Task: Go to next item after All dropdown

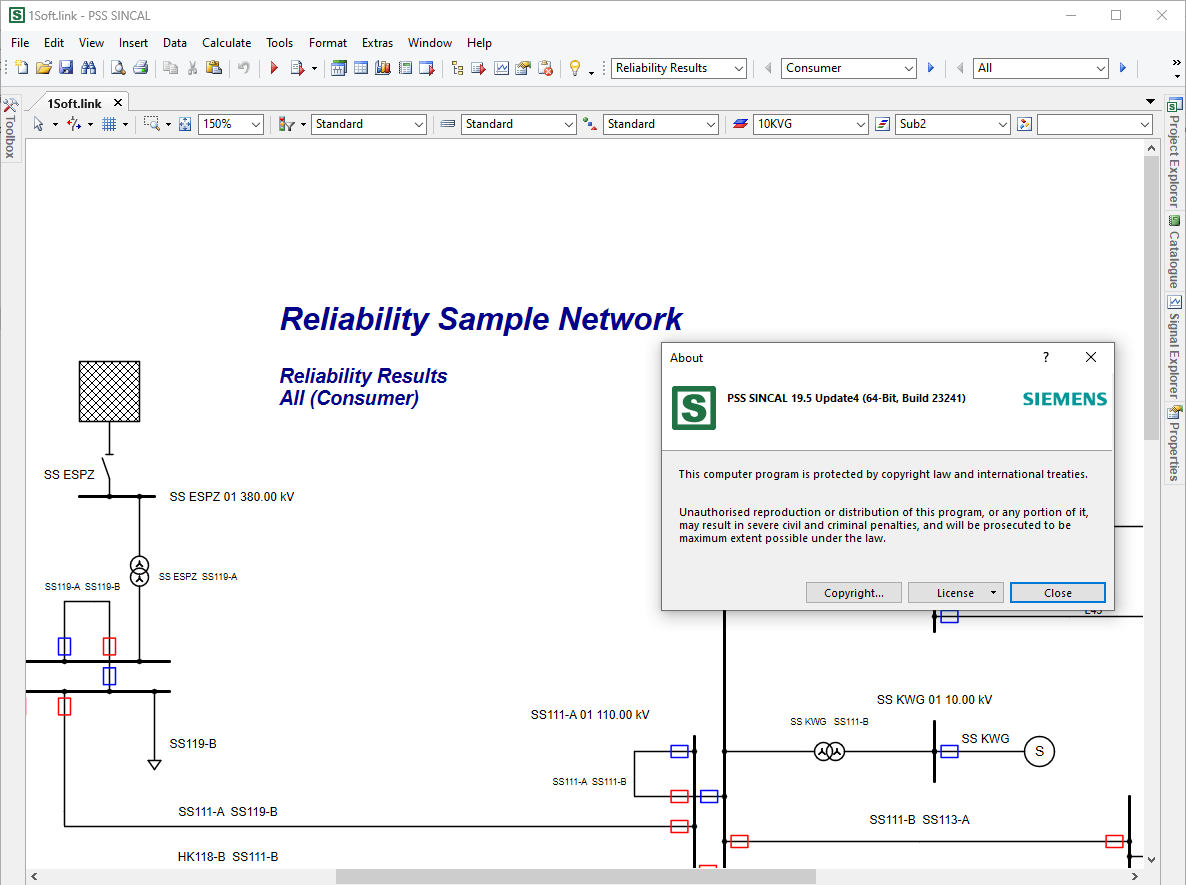Action: click(x=1123, y=68)
